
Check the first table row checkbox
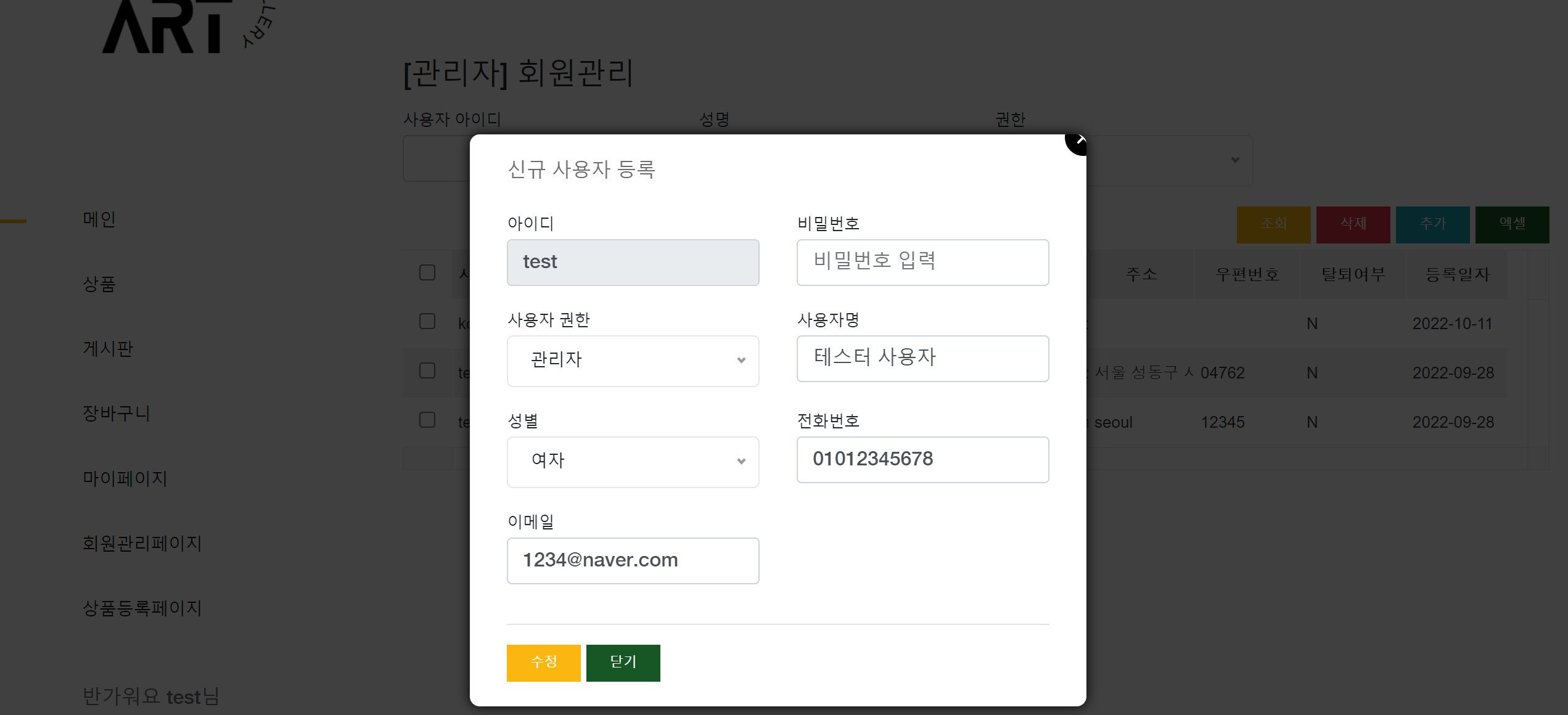tap(427, 322)
